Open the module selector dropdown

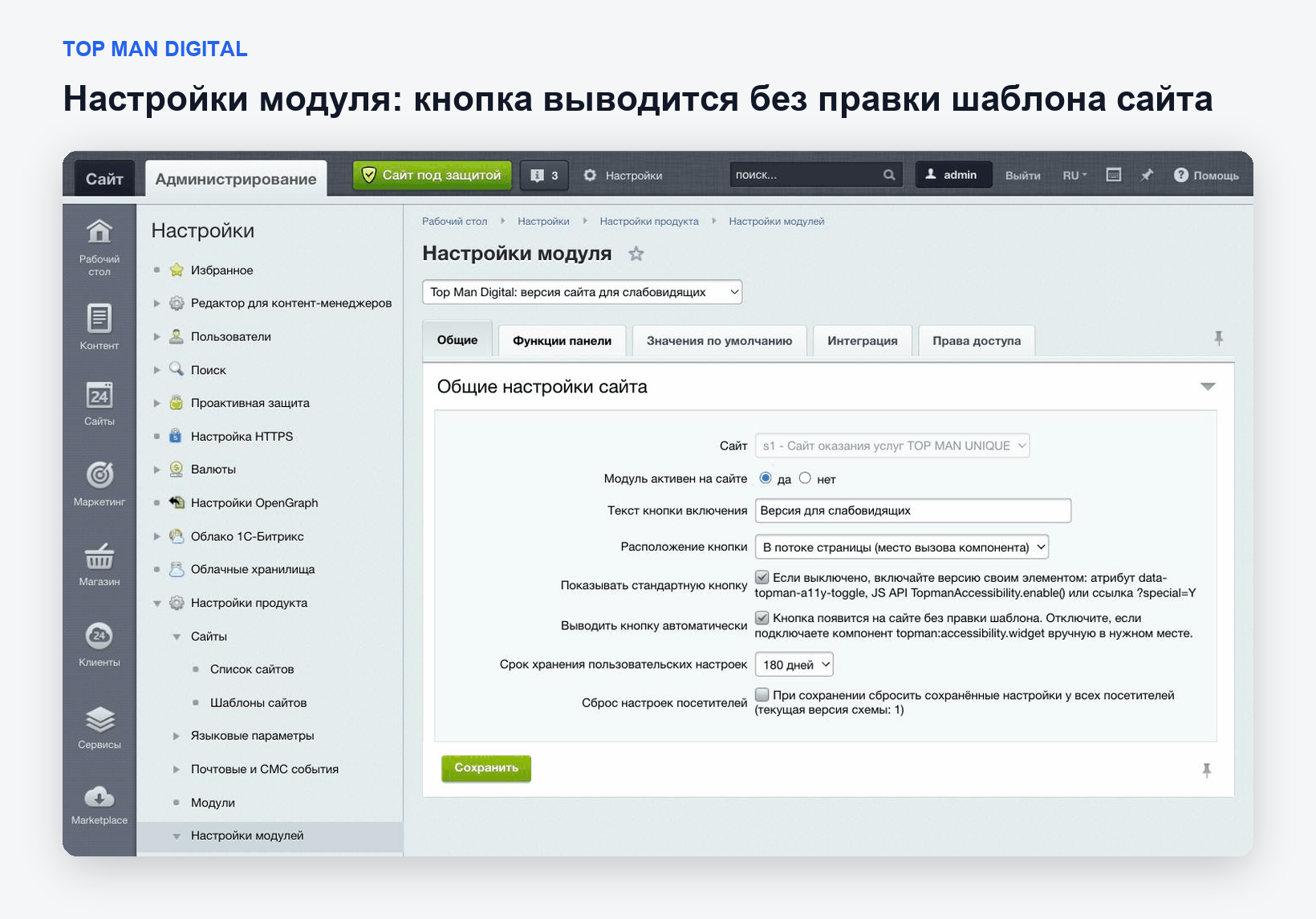[582, 292]
